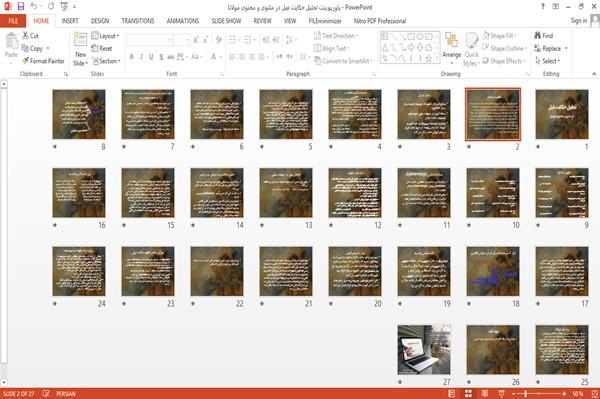Screen dimensions: 600x399
Task: Decrease font size button
Action: coord(205,40)
